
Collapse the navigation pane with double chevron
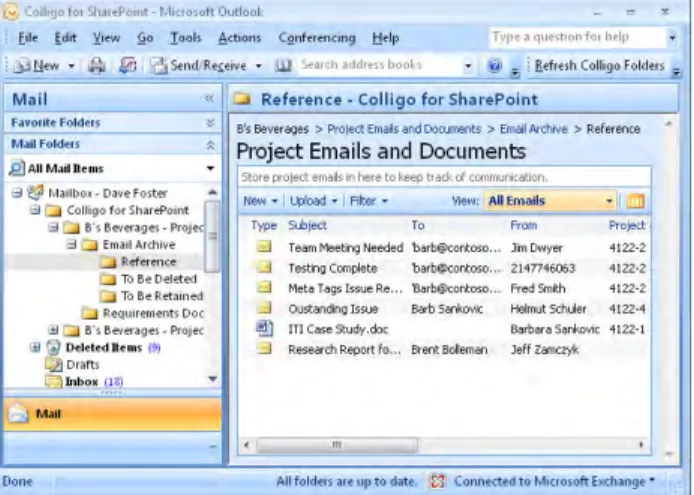pos(209,98)
